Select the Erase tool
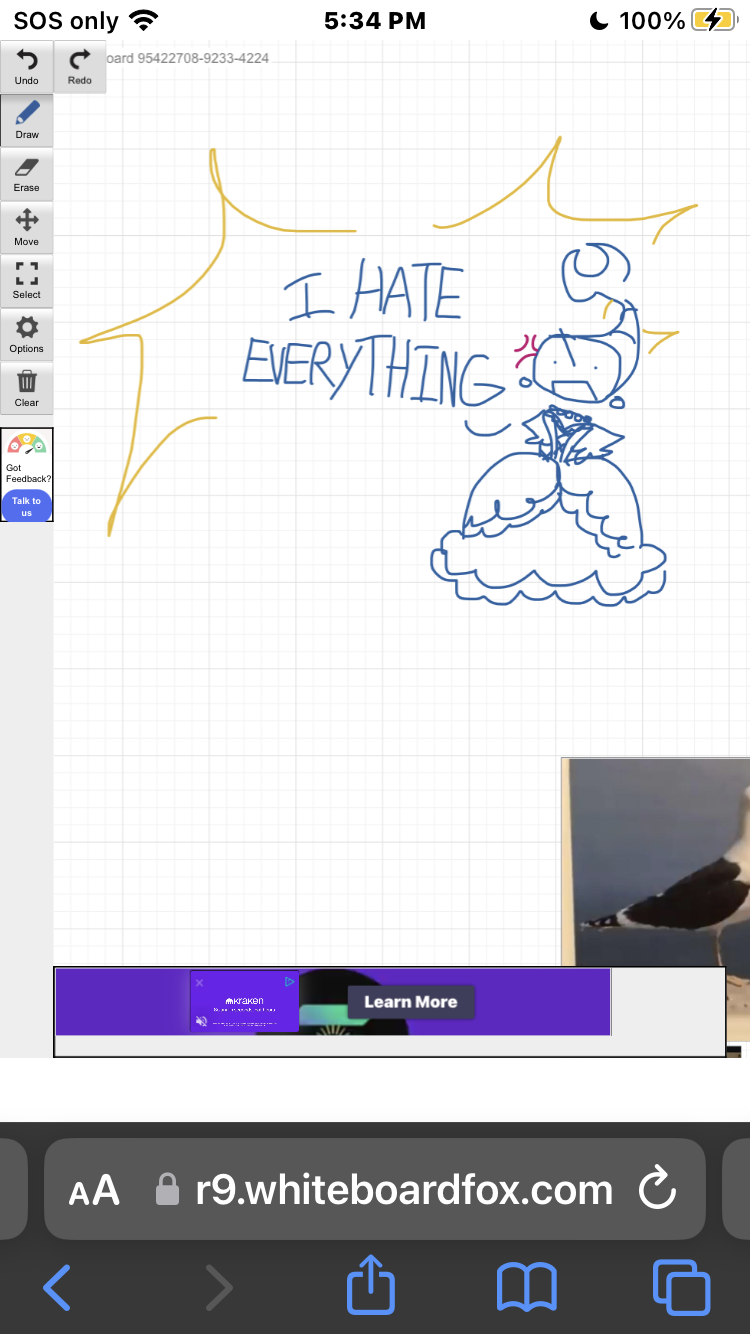This screenshot has width=750, height=1334. tap(26, 175)
